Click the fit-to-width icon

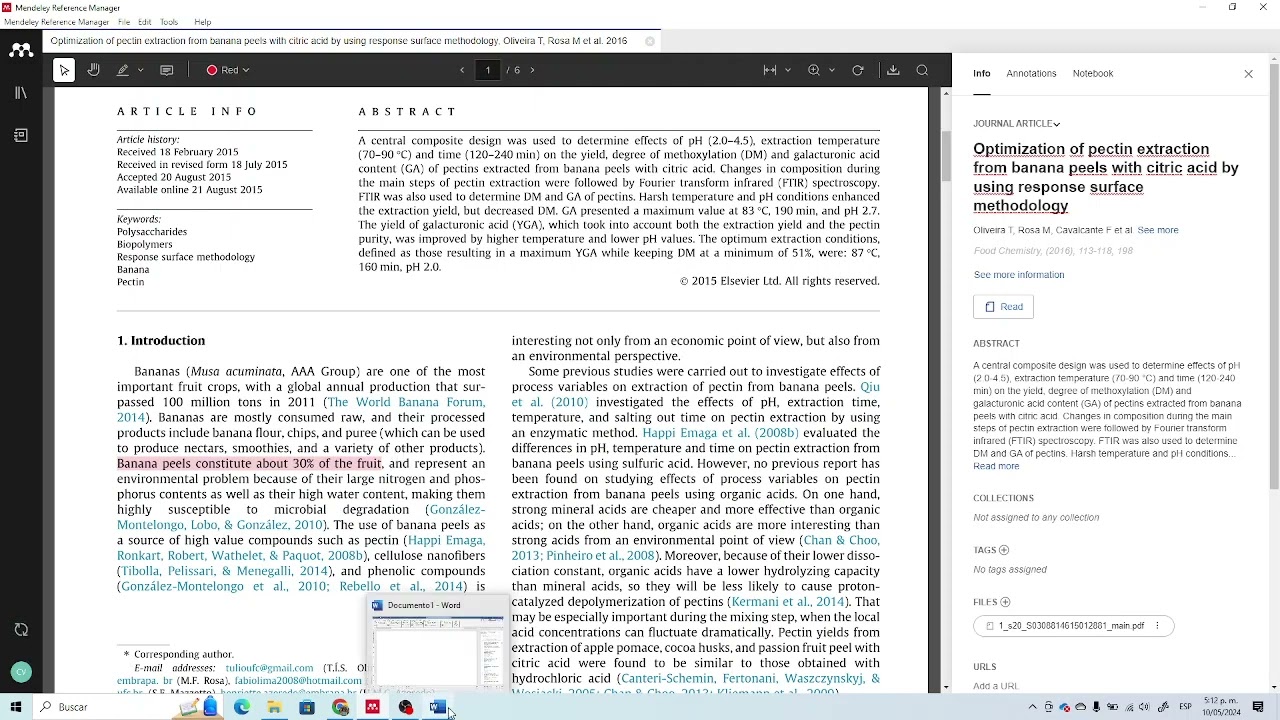point(770,70)
